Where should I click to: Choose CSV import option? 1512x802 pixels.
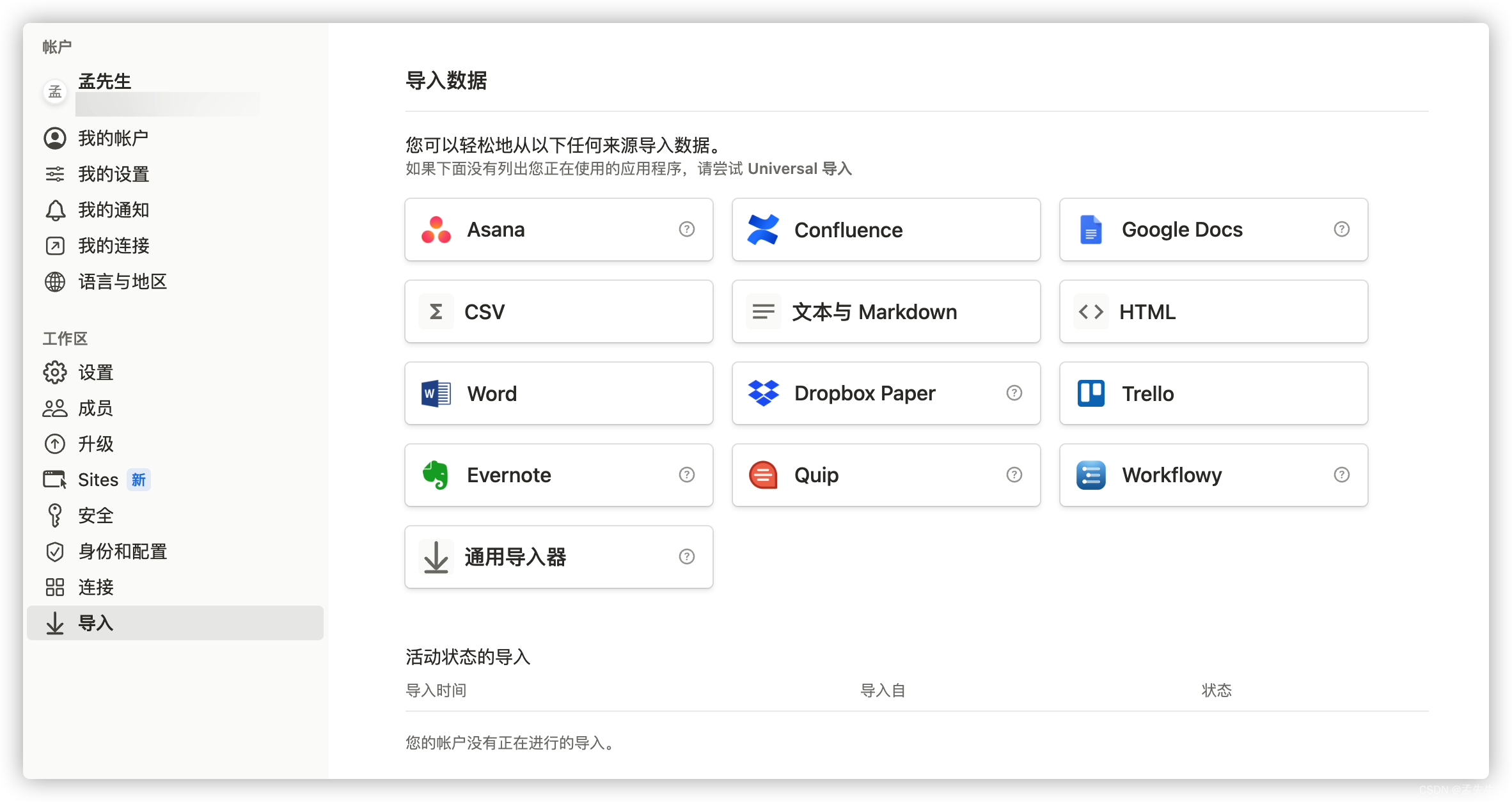559,311
